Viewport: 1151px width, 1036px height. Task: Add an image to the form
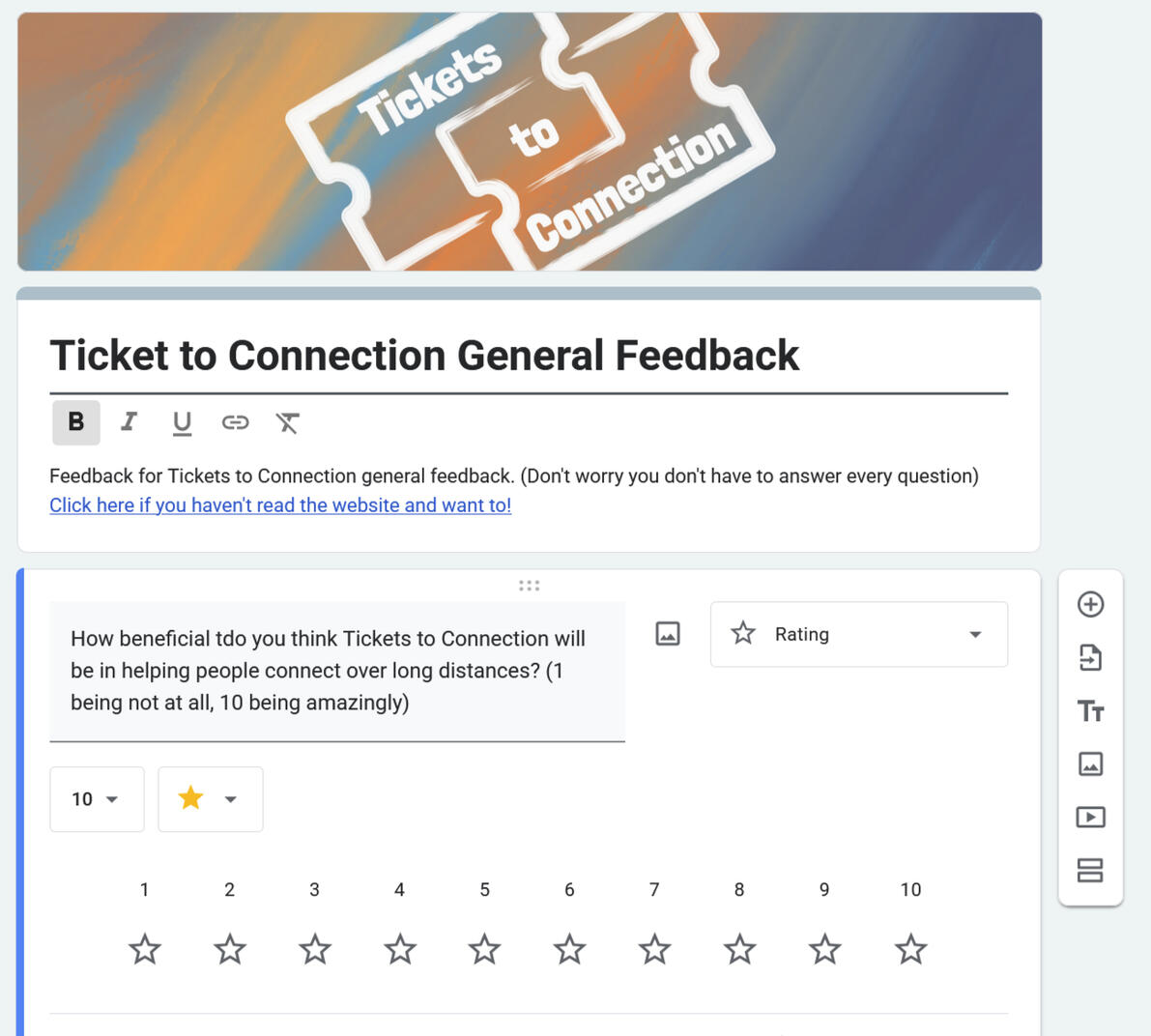pos(1090,764)
